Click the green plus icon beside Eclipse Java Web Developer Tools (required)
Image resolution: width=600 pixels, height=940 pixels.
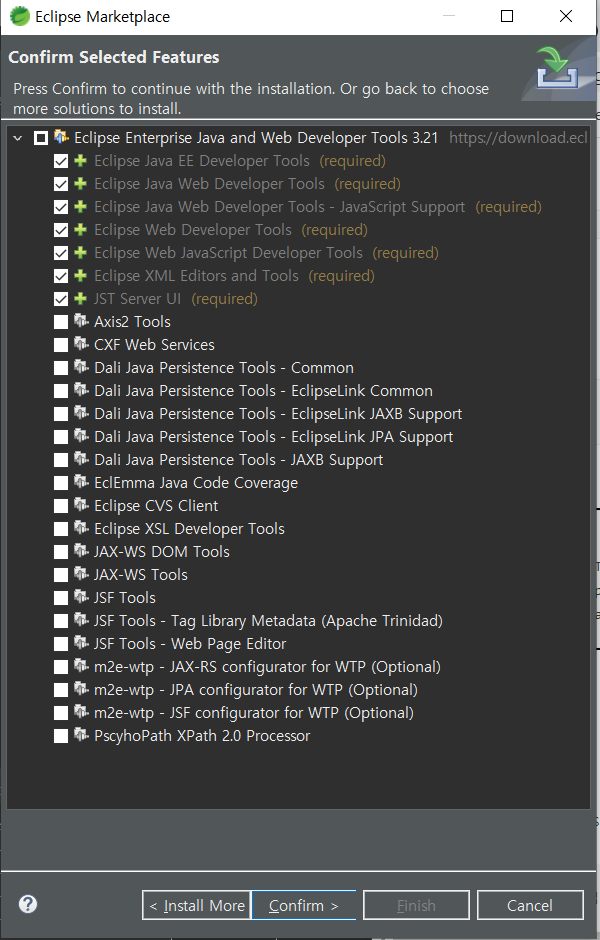point(80,183)
